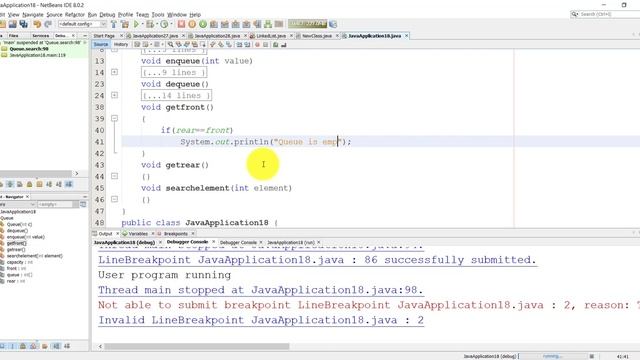
Task: Switch to the NewClass.java tab
Action: (x=317, y=36)
